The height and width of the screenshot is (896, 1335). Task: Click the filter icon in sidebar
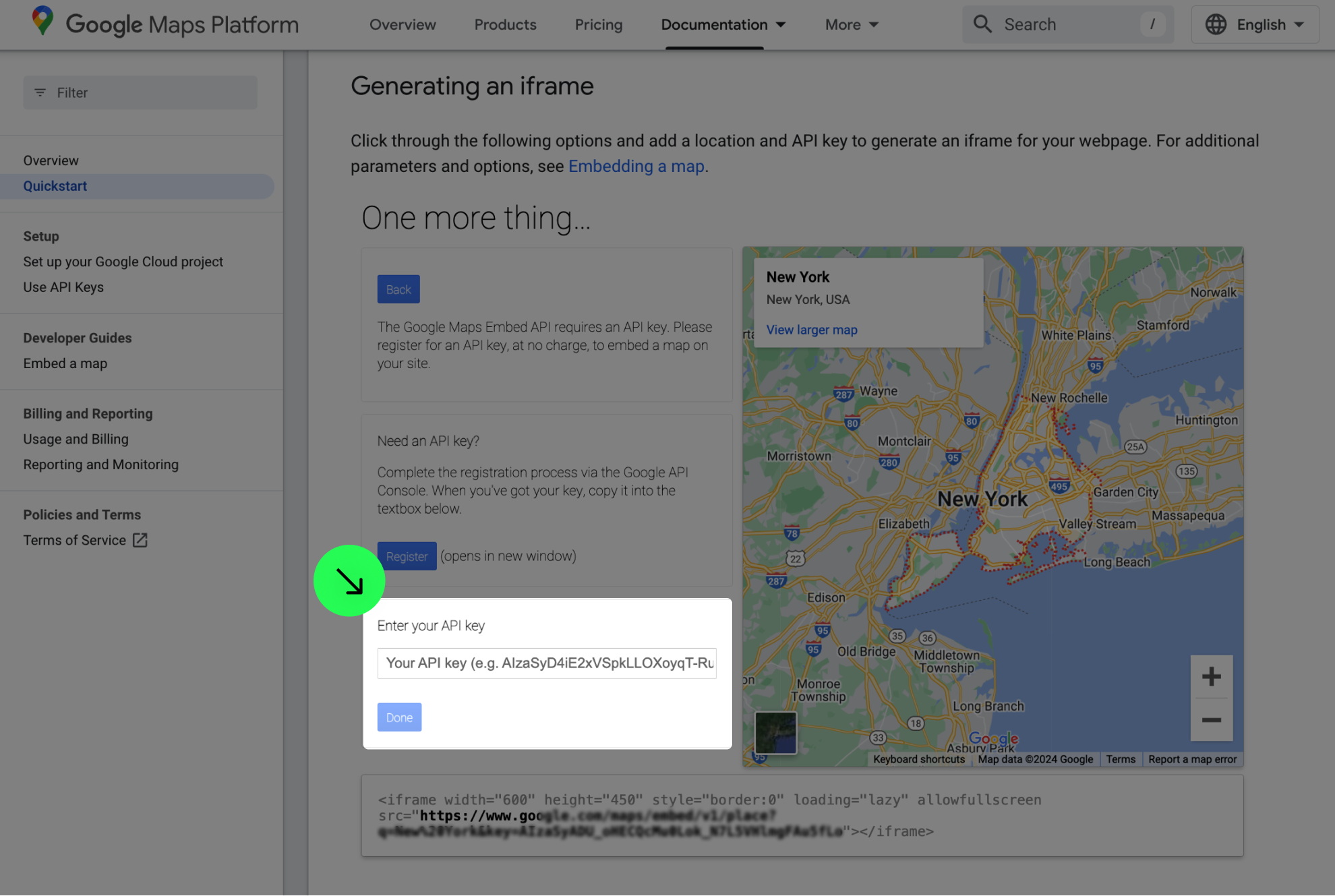pos(40,92)
